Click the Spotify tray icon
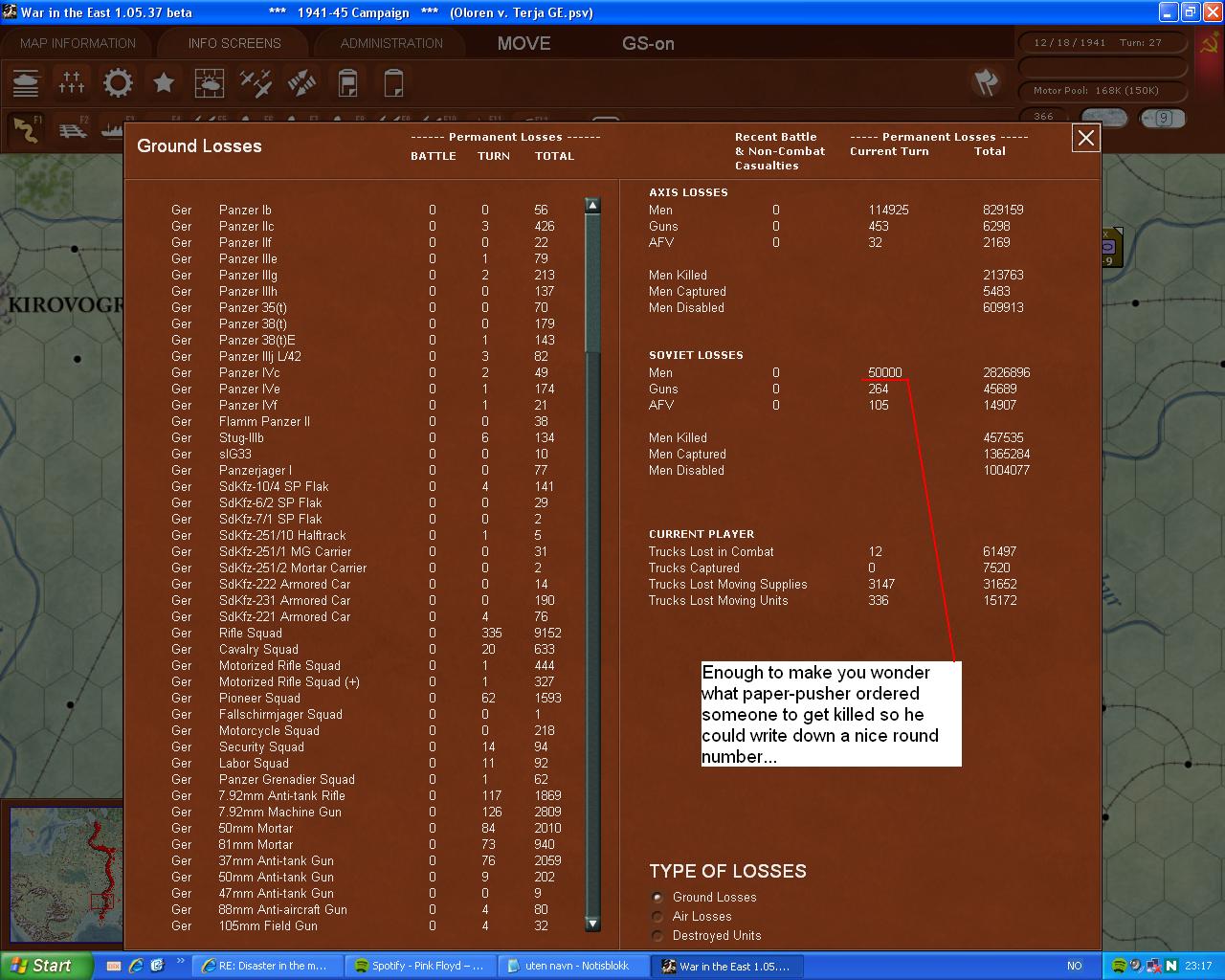 [1118, 966]
